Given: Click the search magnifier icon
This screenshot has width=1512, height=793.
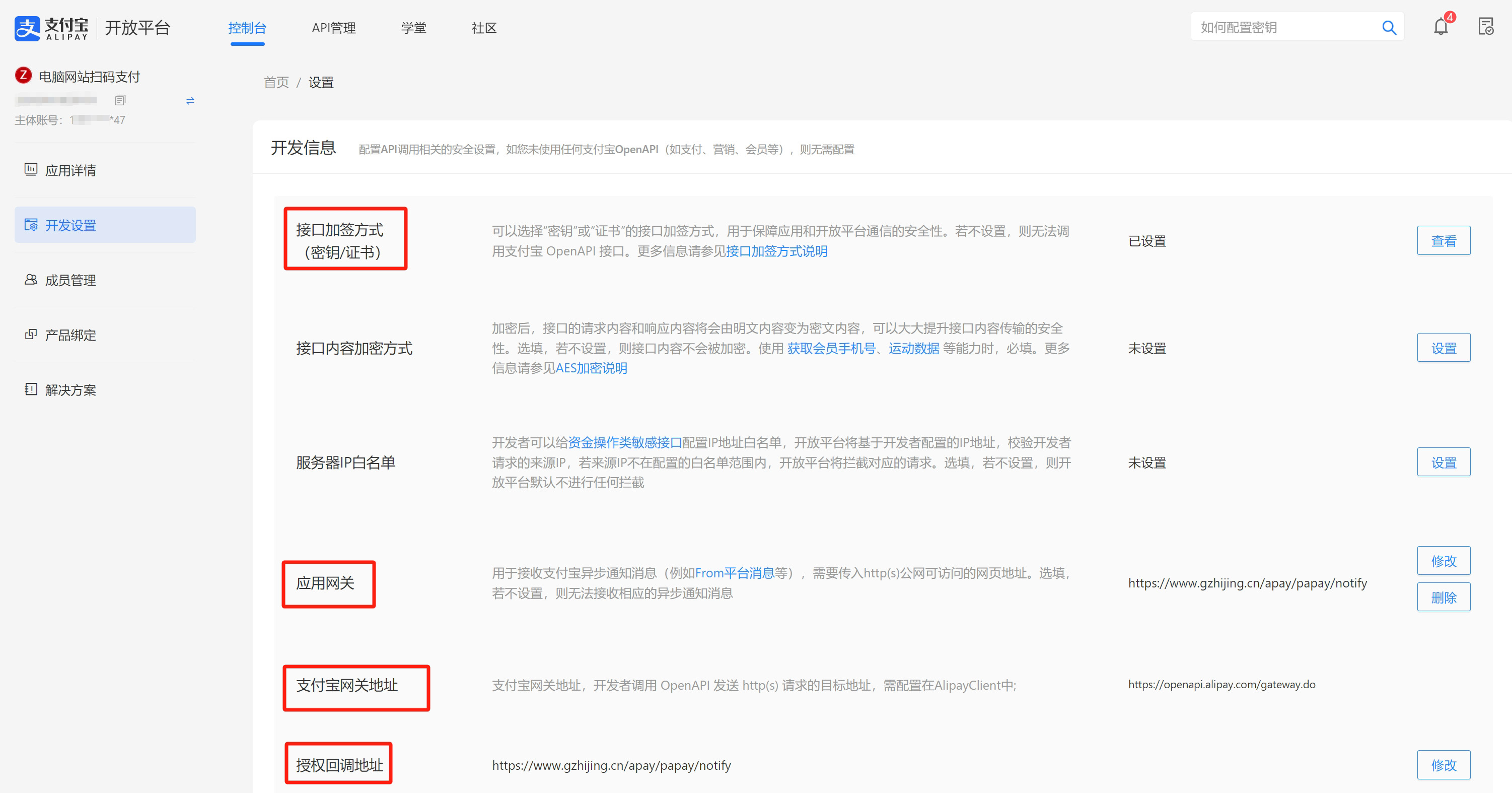Looking at the screenshot, I should (x=1389, y=28).
